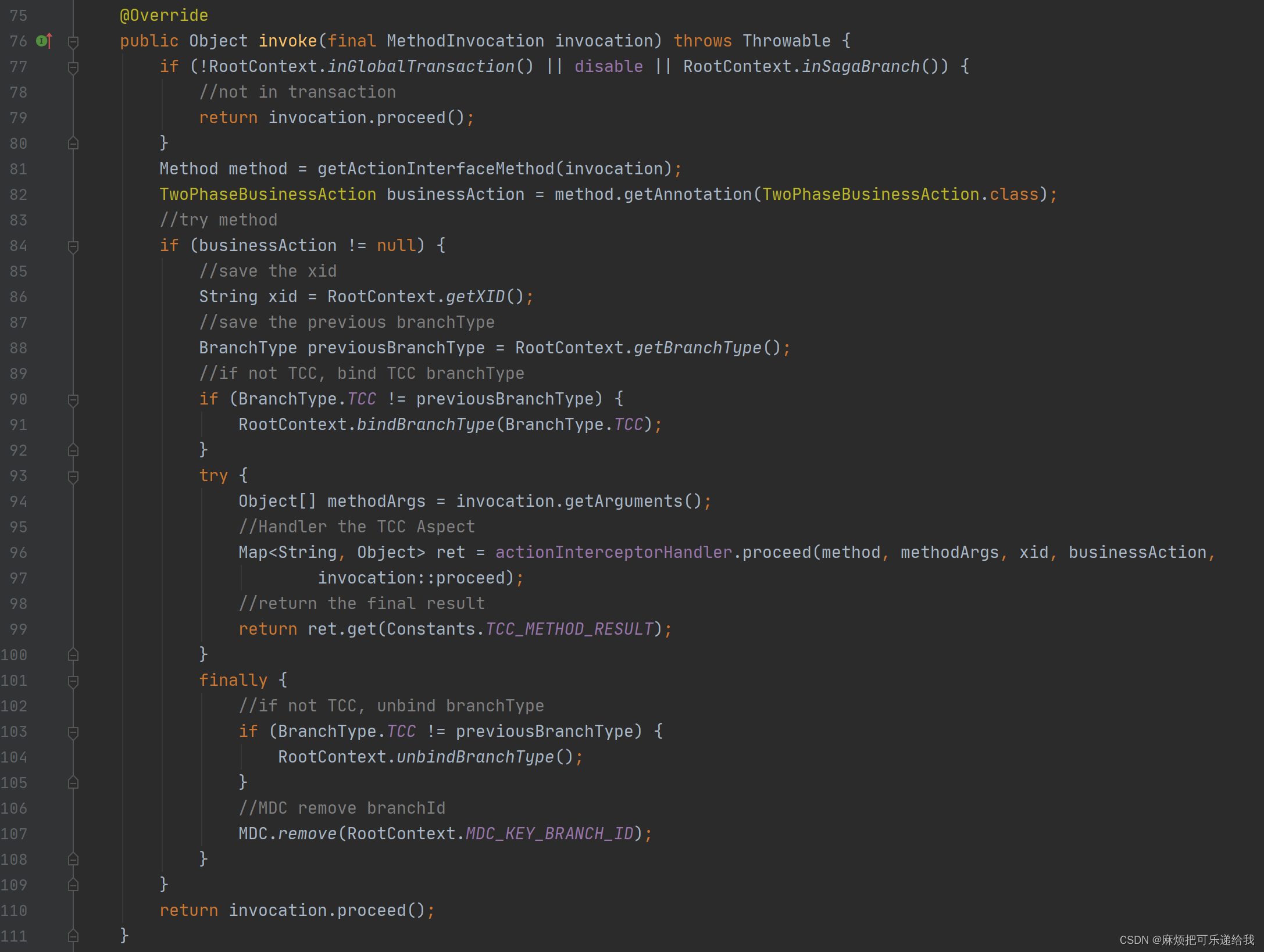Click the fold end marker on line 92
Image resolution: width=1264 pixels, height=952 pixels.
pos(73,450)
